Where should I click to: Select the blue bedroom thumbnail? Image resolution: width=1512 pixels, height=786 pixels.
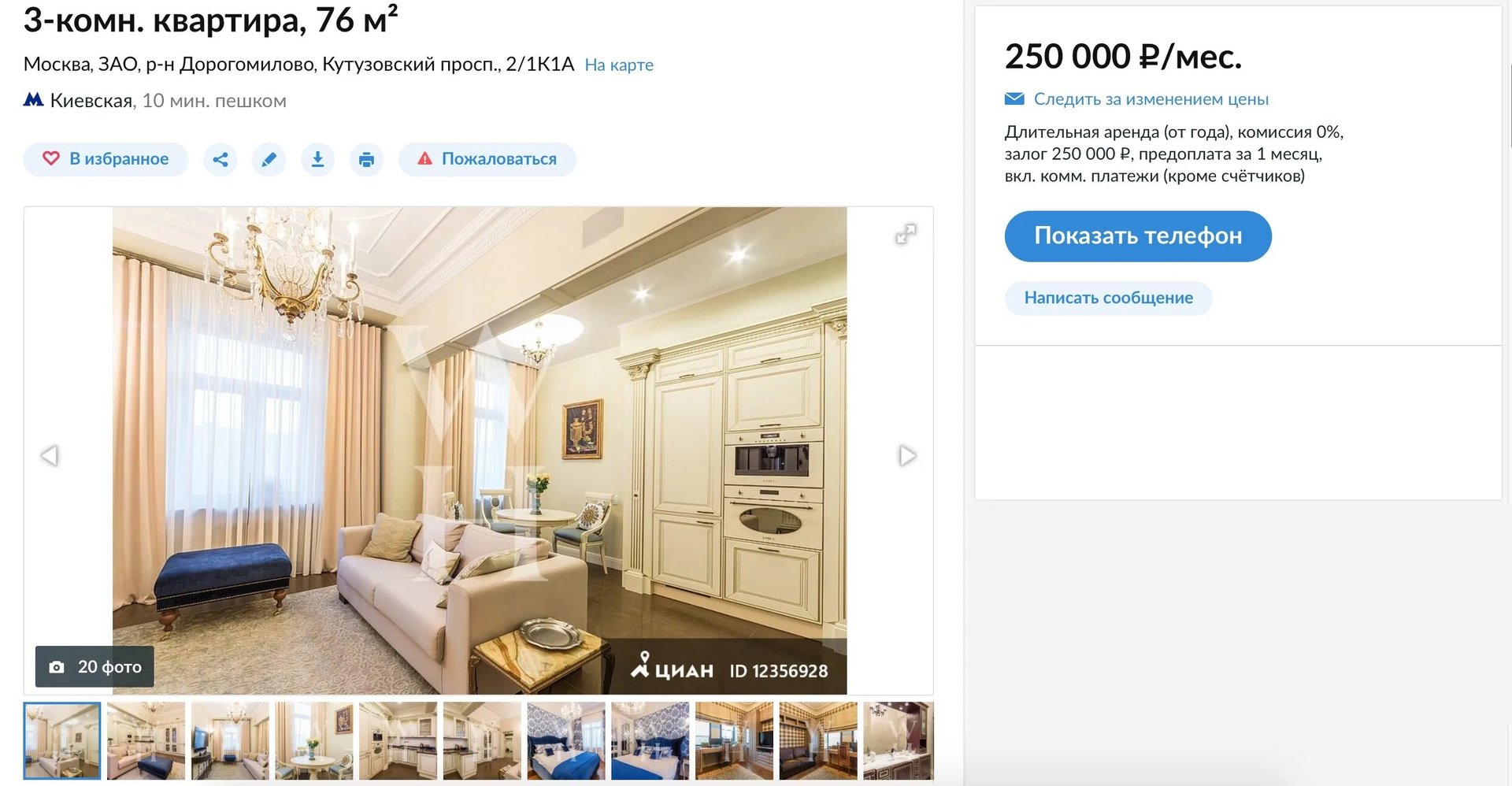point(566,741)
